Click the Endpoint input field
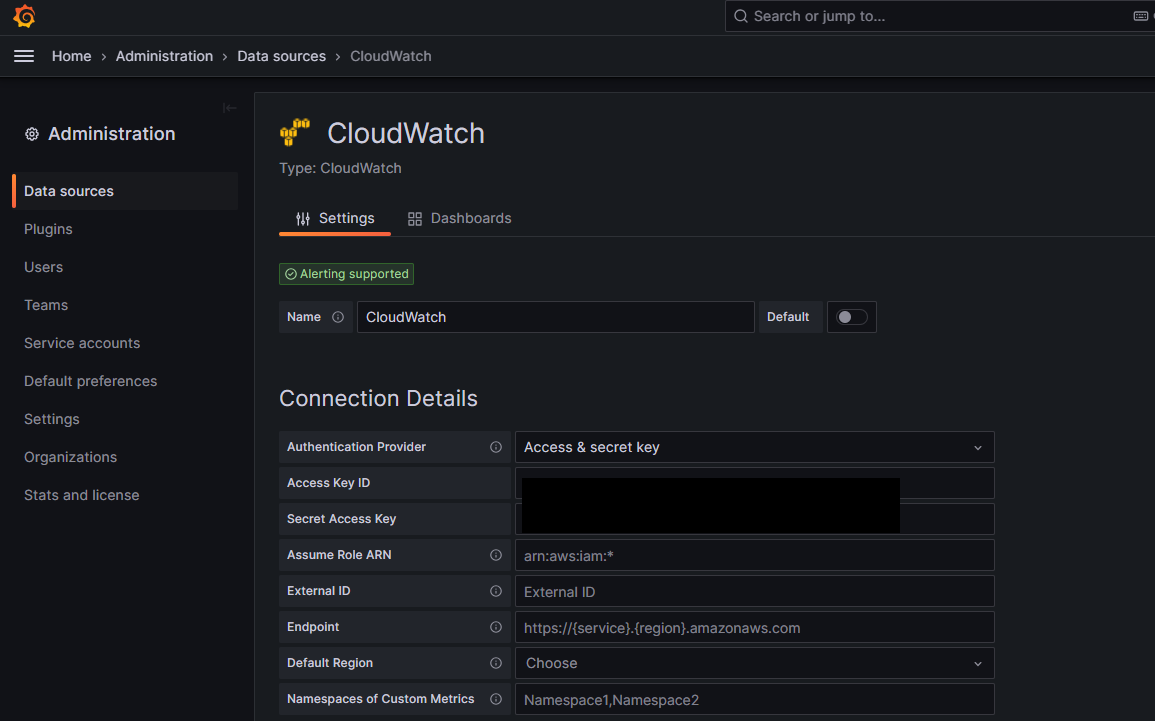Screen dimensions: 1155x721 point(754,627)
